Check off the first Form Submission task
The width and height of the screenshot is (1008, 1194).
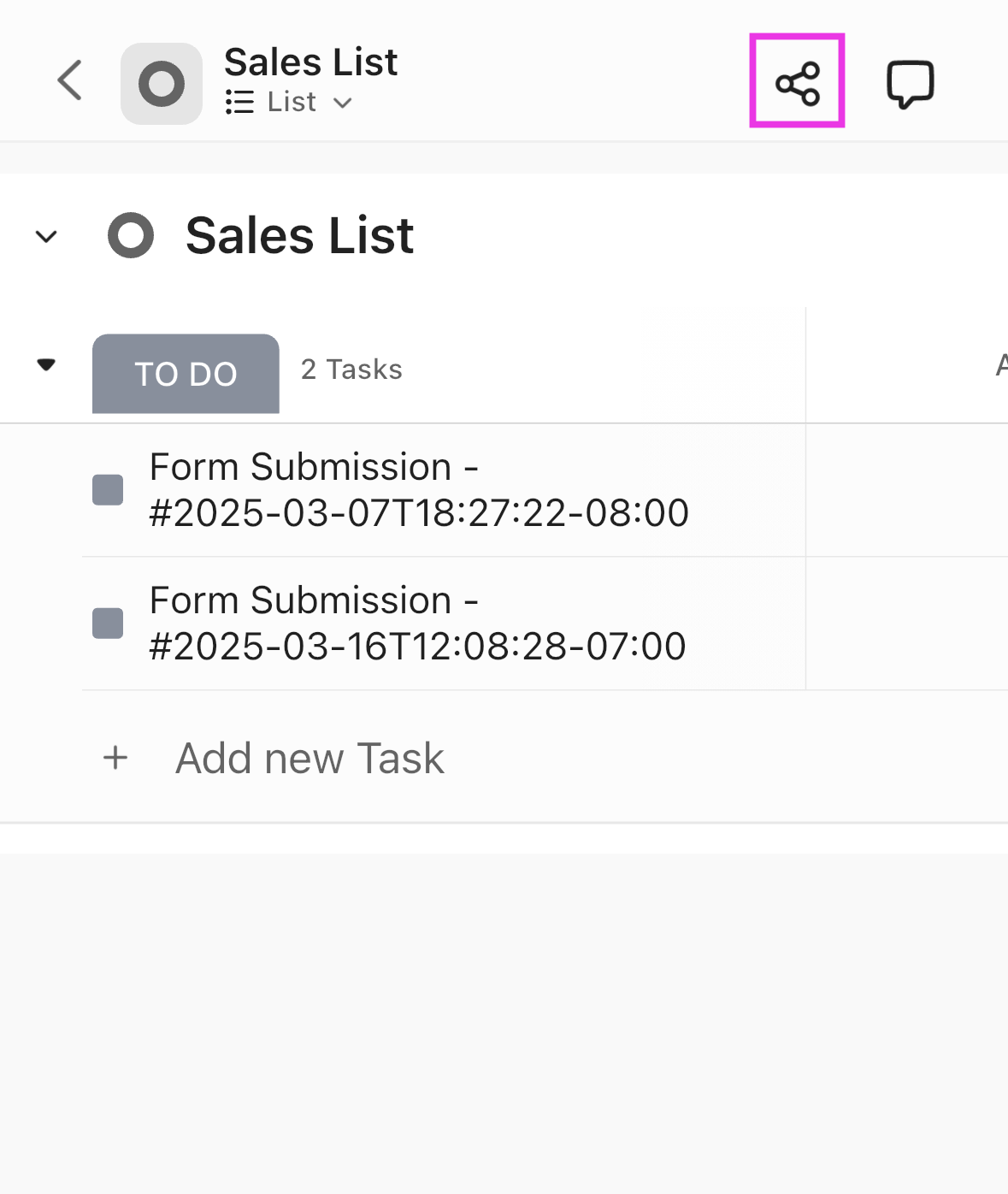click(x=106, y=488)
